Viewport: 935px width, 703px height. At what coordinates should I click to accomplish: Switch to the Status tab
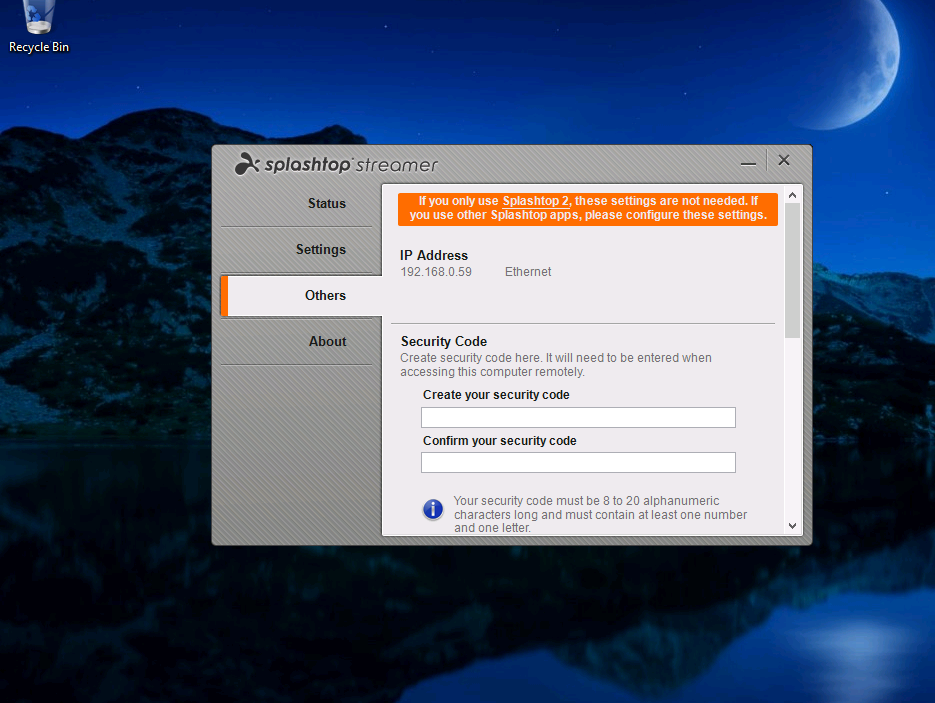point(326,204)
